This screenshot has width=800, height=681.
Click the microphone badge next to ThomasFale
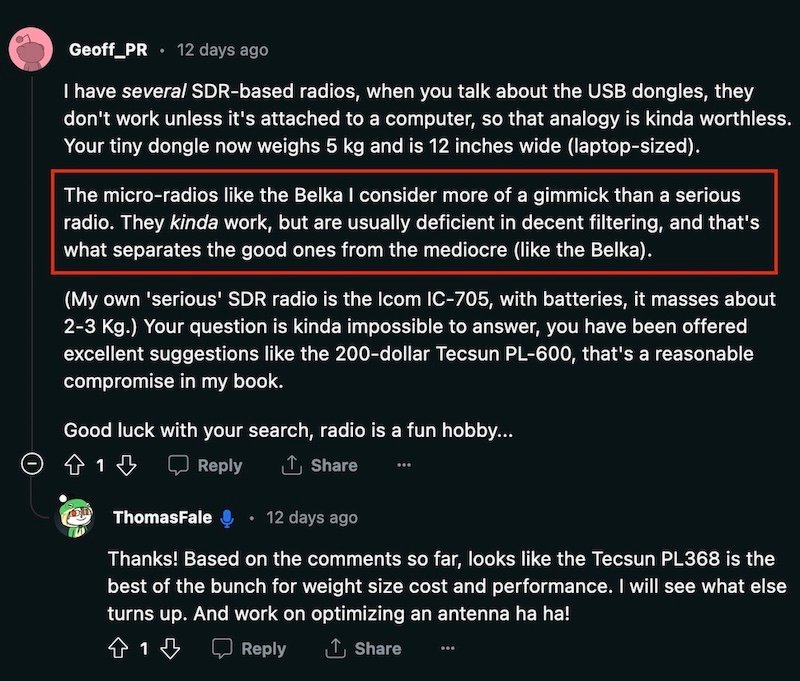coord(227,518)
